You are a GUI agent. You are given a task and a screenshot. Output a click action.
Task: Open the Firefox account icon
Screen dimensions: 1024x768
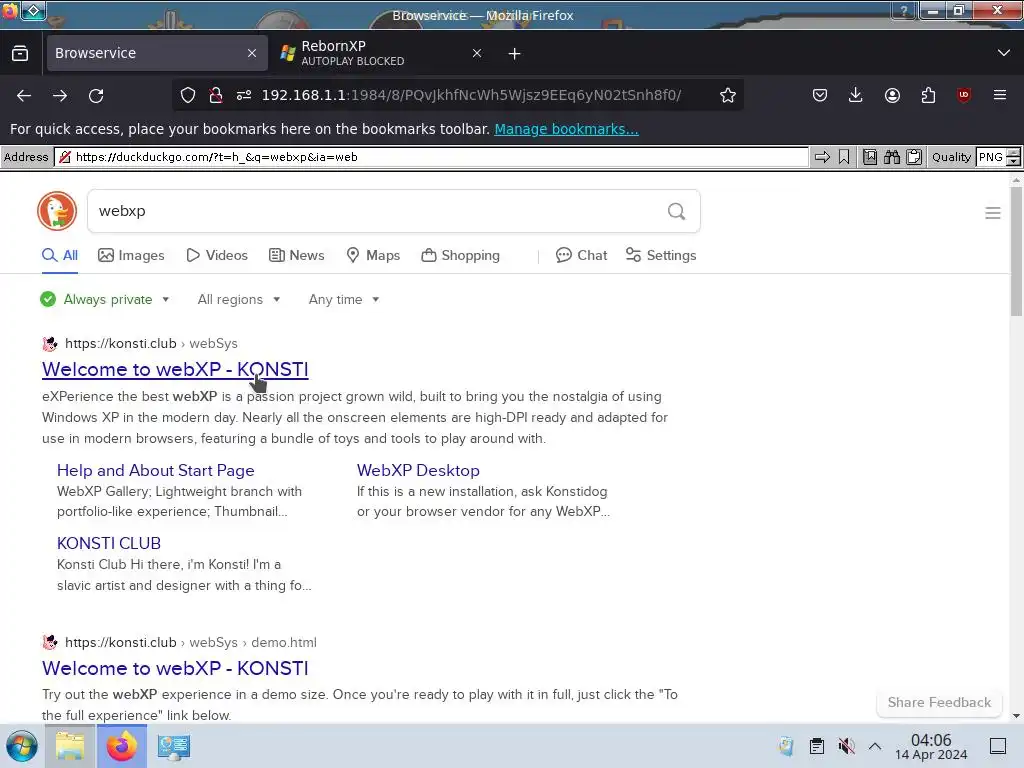point(892,95)
